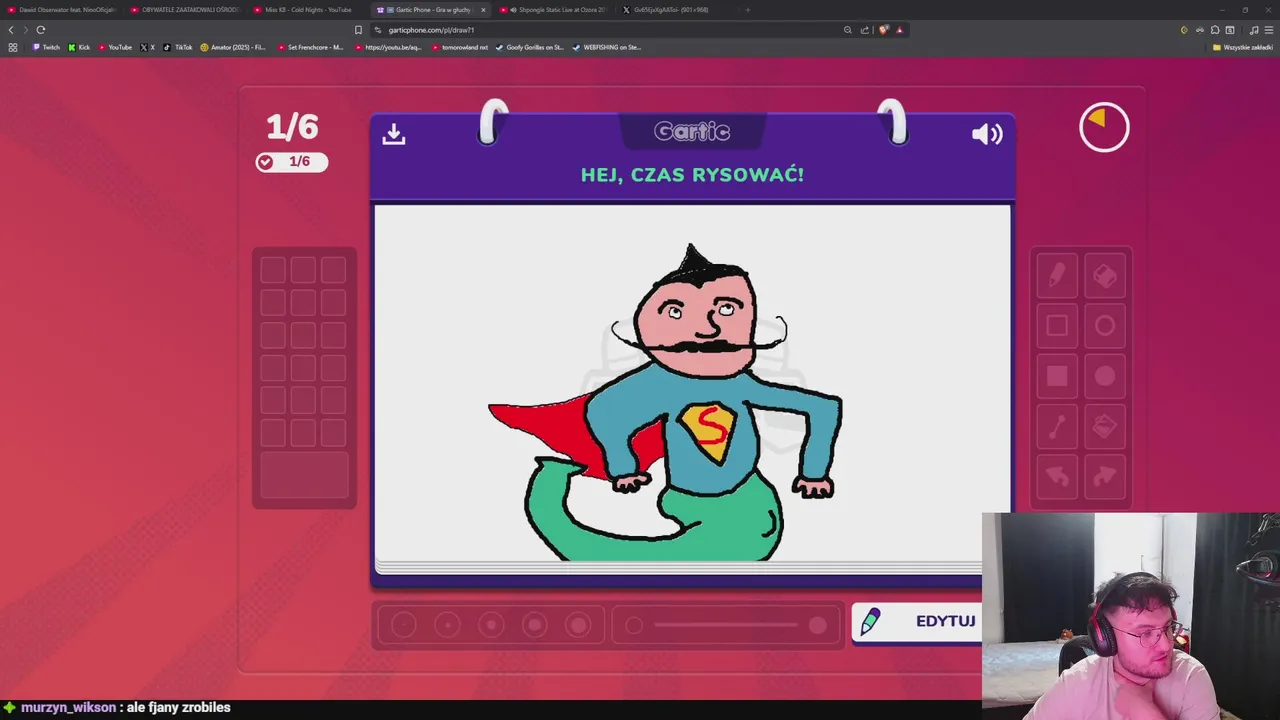Select the paint bucket fill tool
This screenshot has width=1280, height=720.
(1105, 427)
